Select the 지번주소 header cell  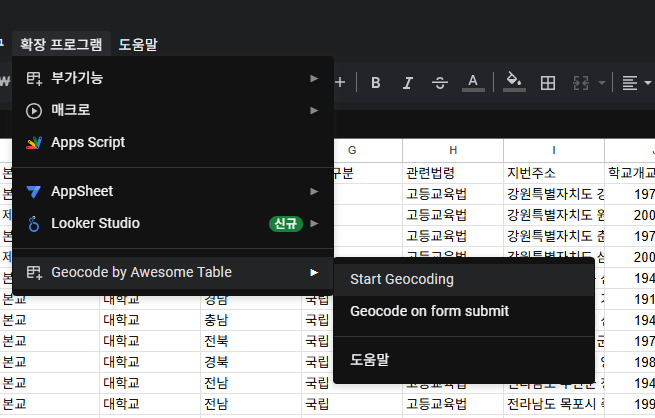554,173
